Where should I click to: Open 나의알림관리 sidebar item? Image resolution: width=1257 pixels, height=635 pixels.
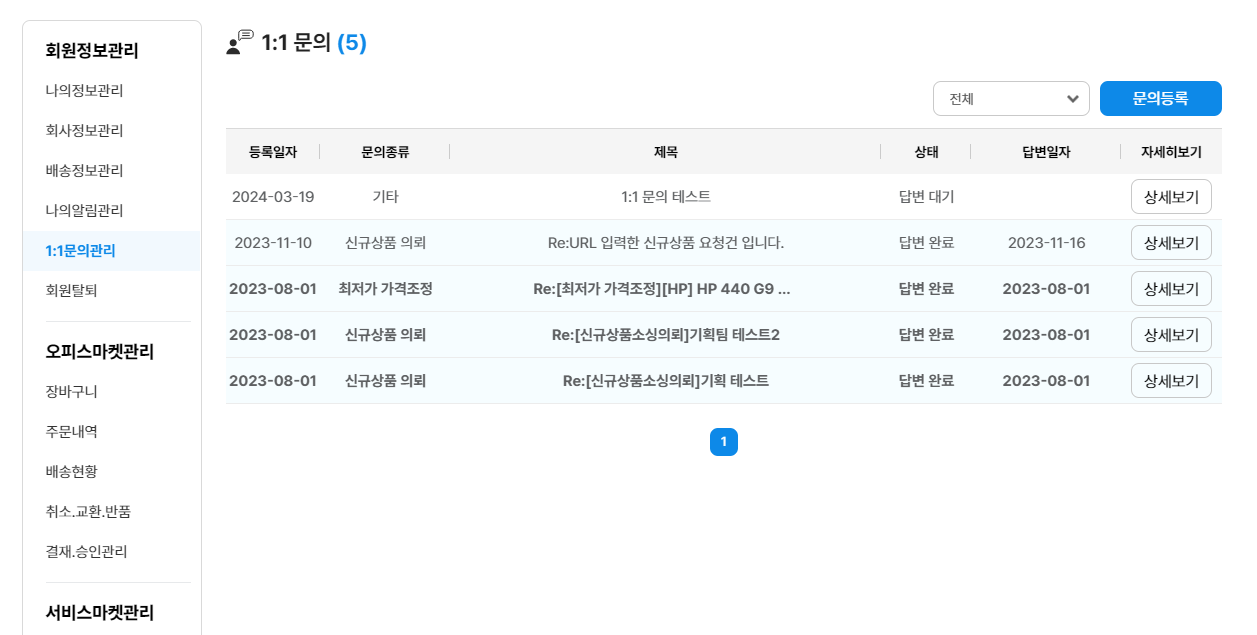click(84, 211)
